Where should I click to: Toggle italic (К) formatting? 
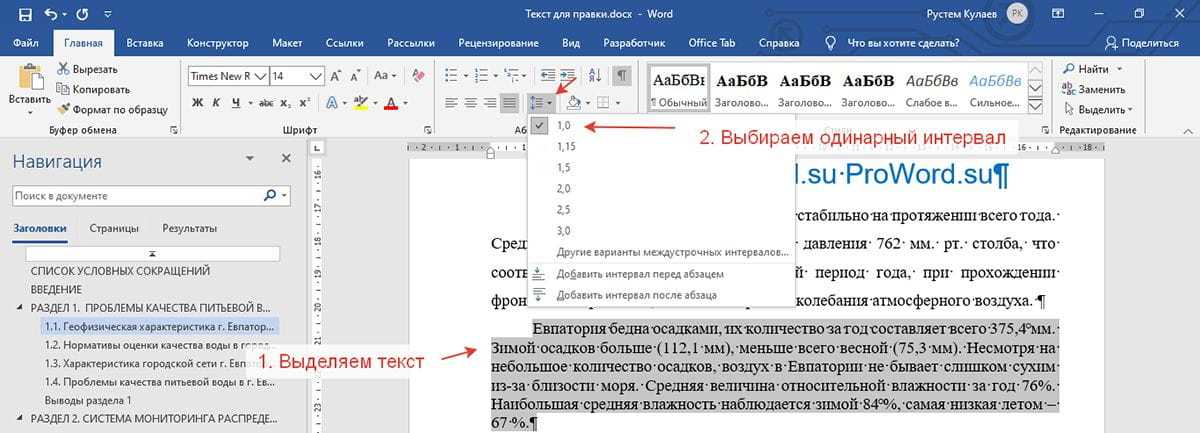coord(217,103)
